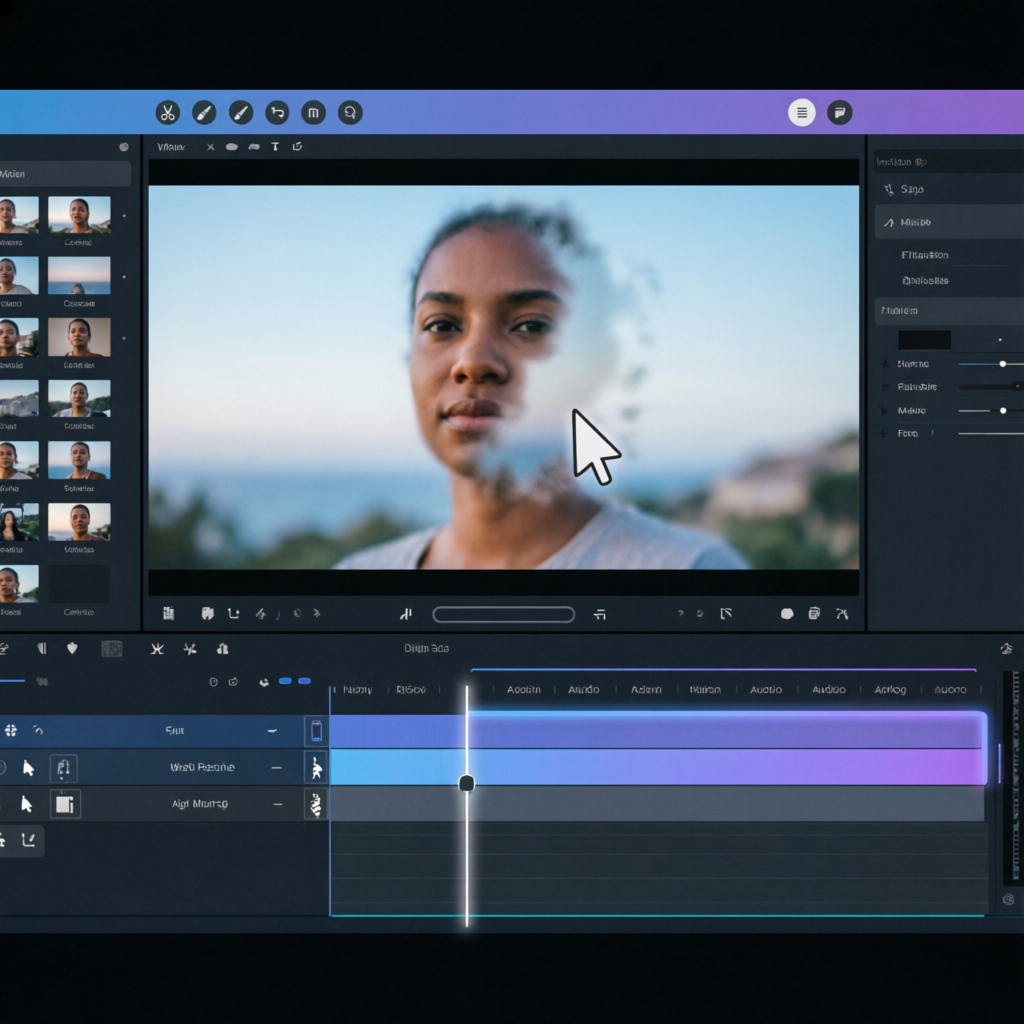Click the black color swatch in the properties panel
Image resolution: width=1024 pixels, height=1024 pixels.
pos(923,340)
